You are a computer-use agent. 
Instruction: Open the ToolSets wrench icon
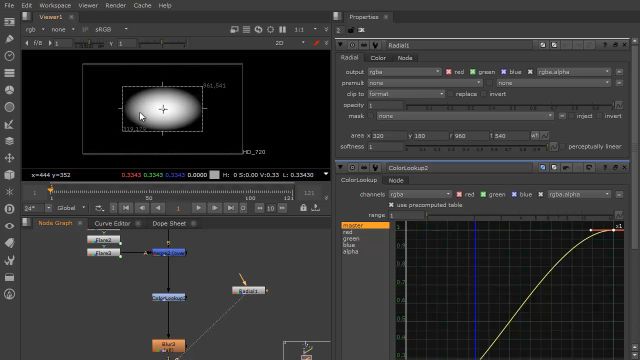click(x=9, y=260)
